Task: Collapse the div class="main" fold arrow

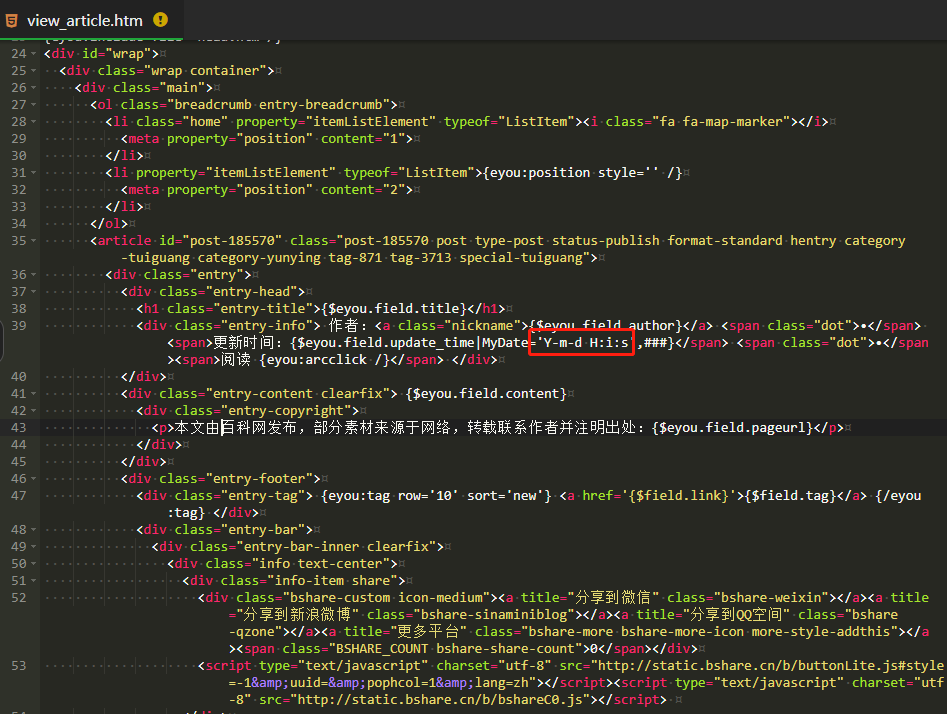Action: tap(35, 87)
